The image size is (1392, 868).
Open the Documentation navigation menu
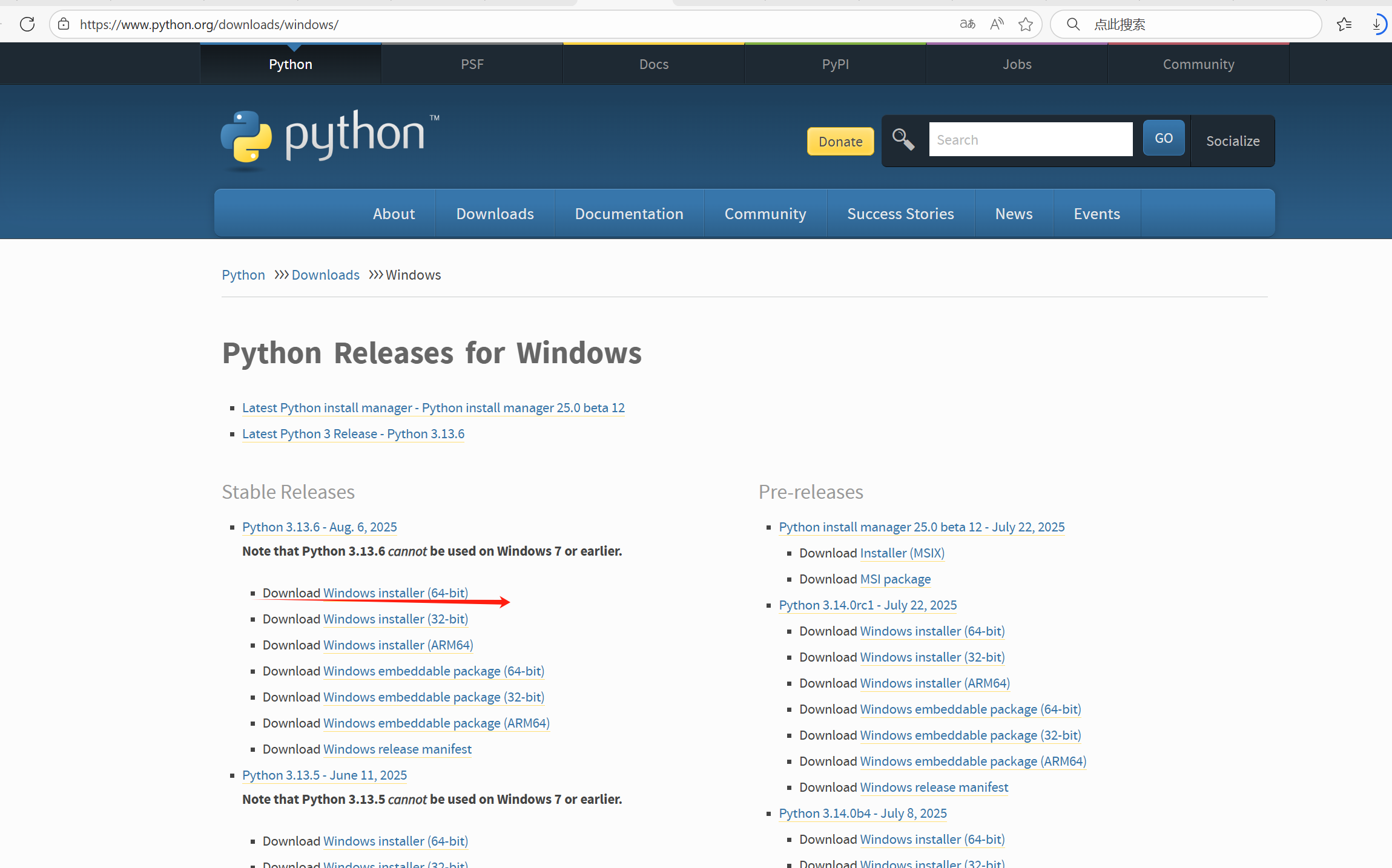click(628, 214)
